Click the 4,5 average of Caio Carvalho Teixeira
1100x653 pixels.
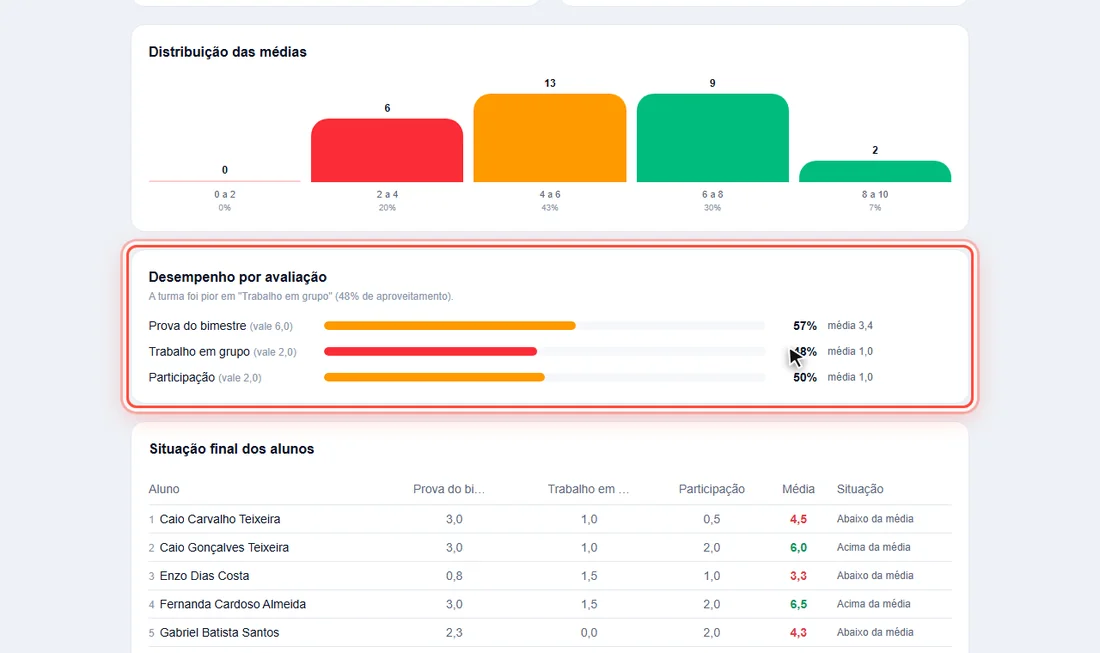pos(798,519)
